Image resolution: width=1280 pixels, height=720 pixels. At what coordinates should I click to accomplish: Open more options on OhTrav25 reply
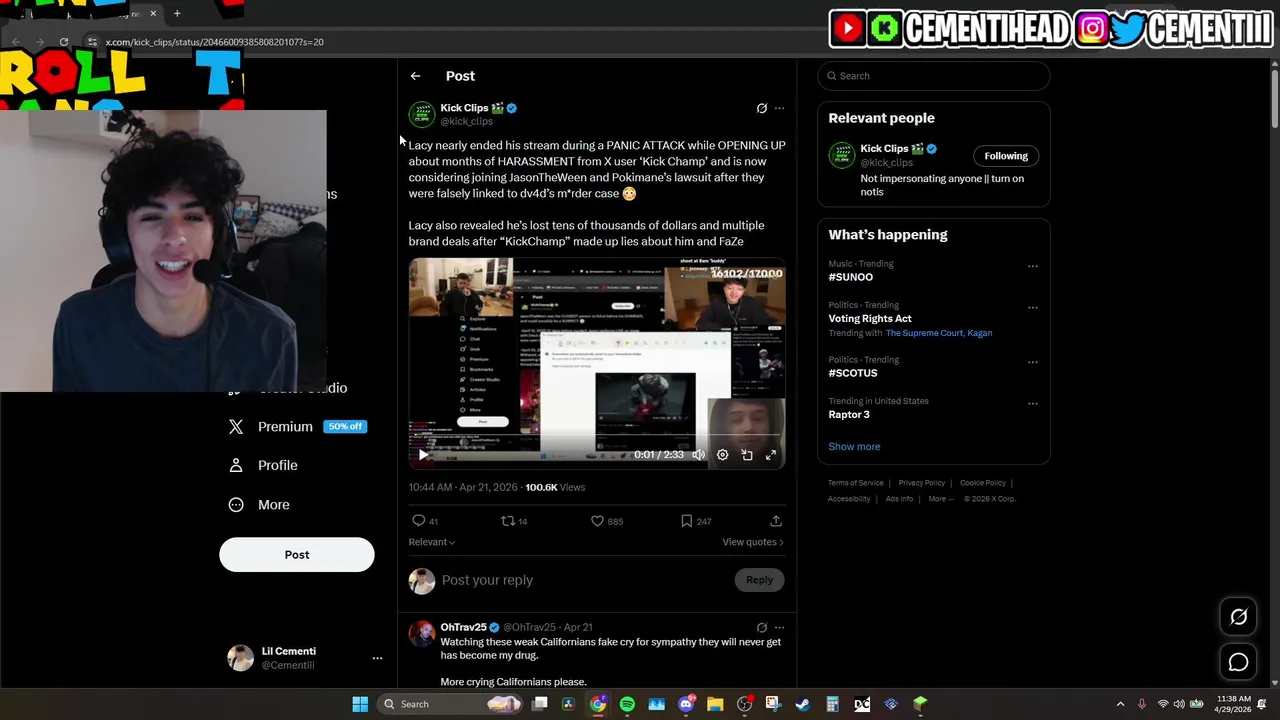(780, 628)
